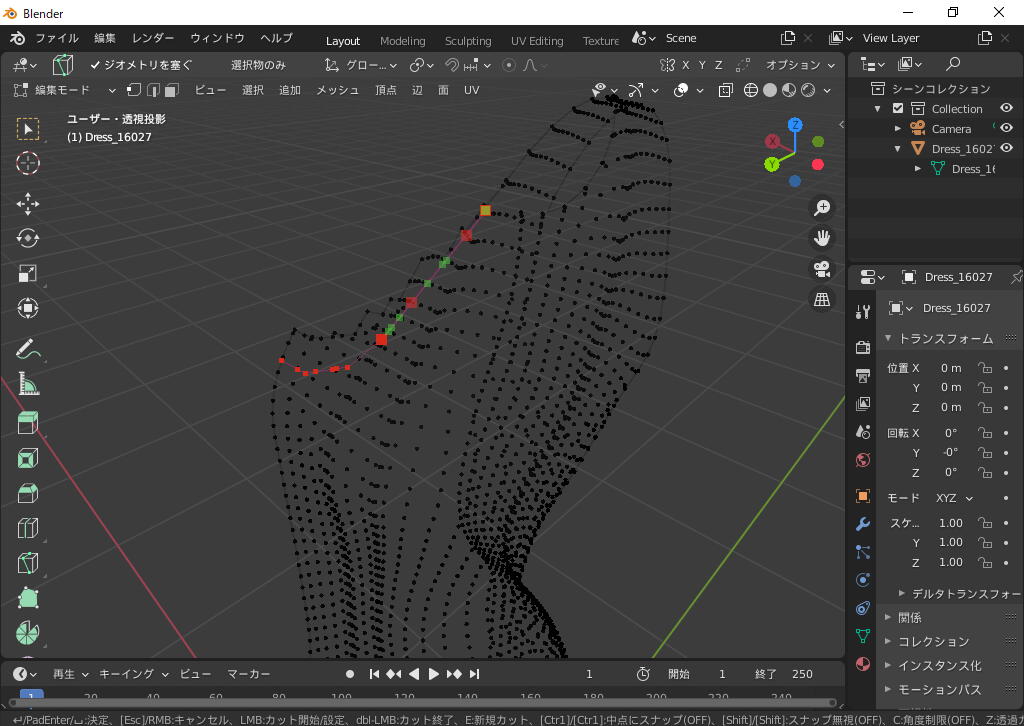This screenshot has width=1024, height=726.
Task: Click the 選択物のみ button
Action: 258,65
